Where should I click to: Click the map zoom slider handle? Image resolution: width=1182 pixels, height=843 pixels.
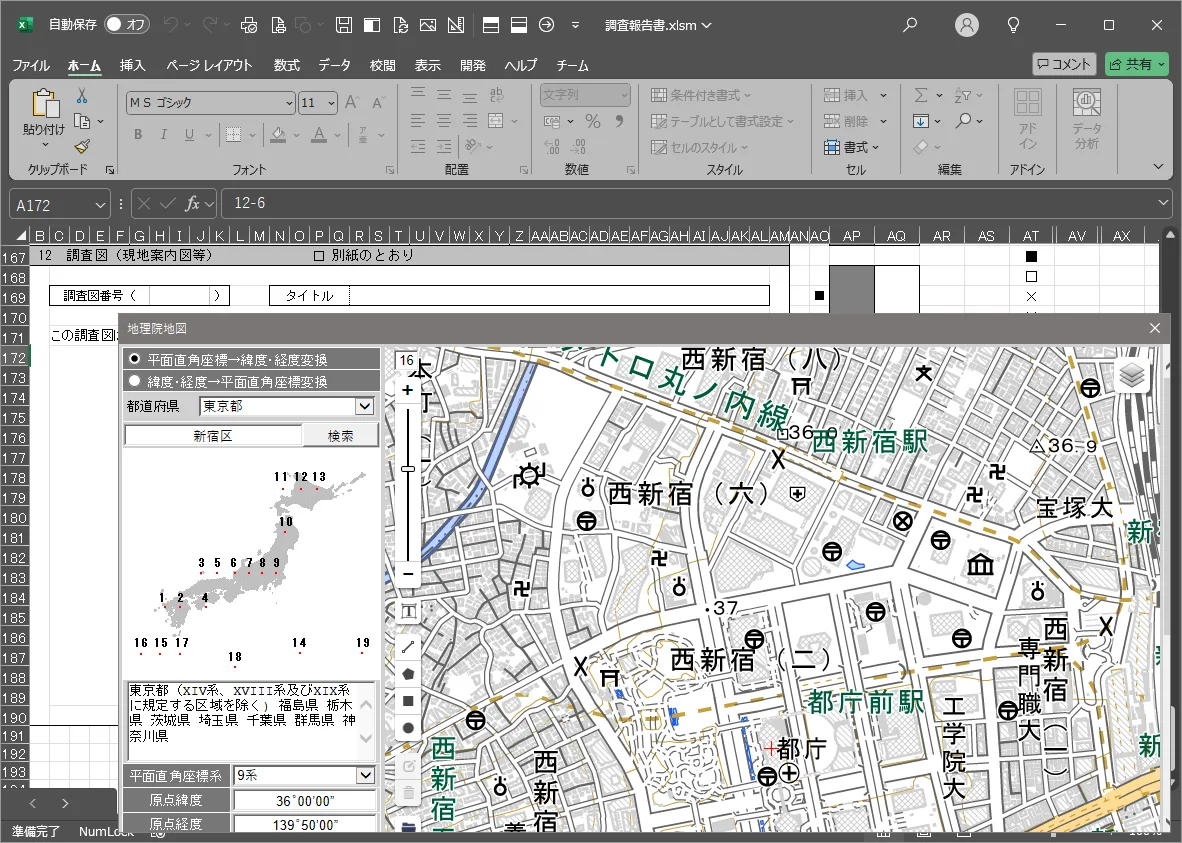[408, 469]
